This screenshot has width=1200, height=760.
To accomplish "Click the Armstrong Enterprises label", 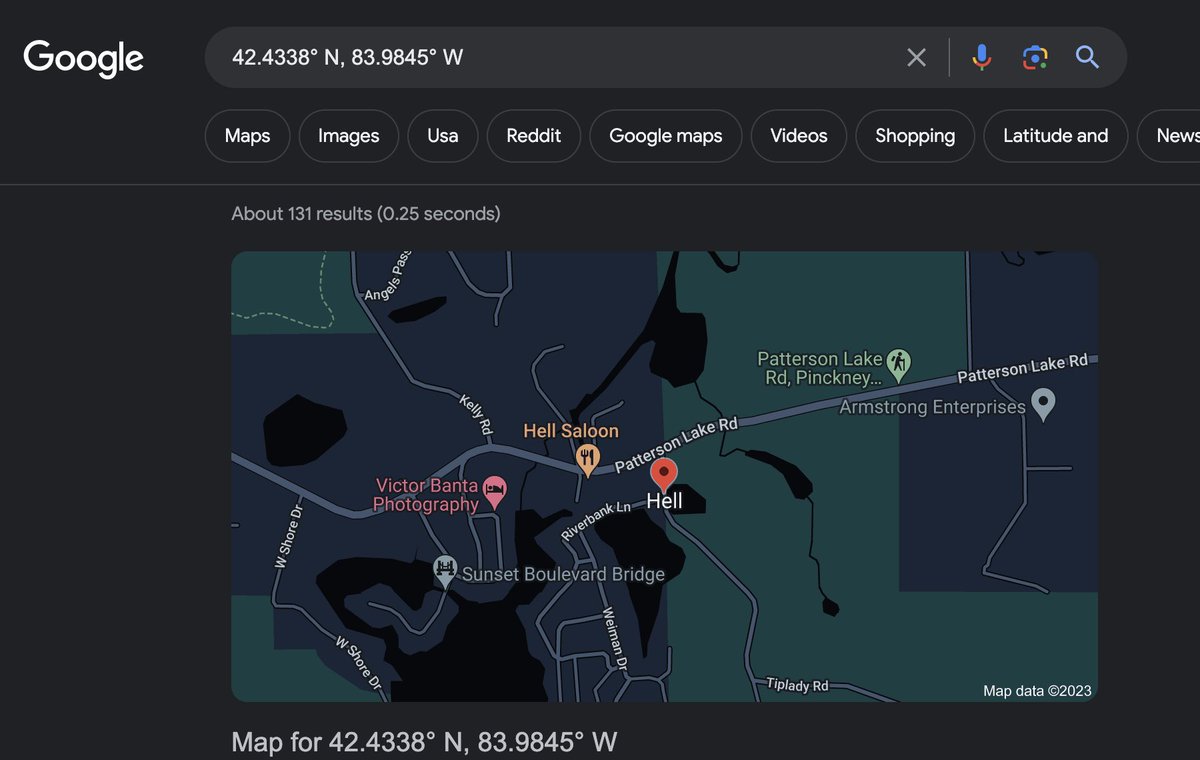I will [932, 407].
